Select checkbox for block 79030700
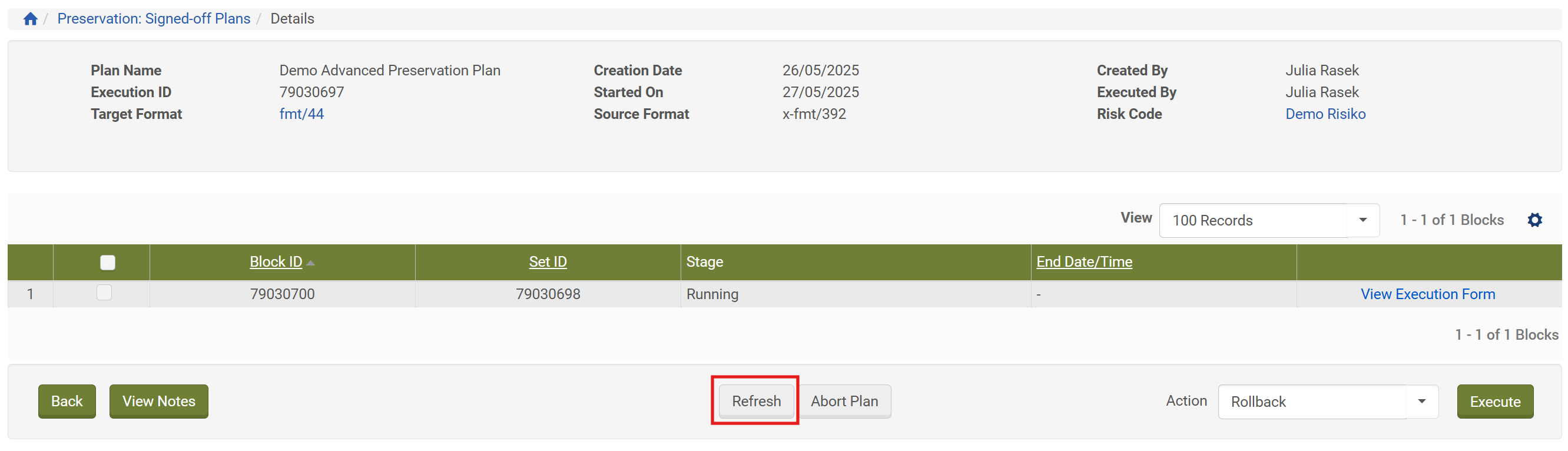This screenshot has height=451, width=1568. pos(105,293)
